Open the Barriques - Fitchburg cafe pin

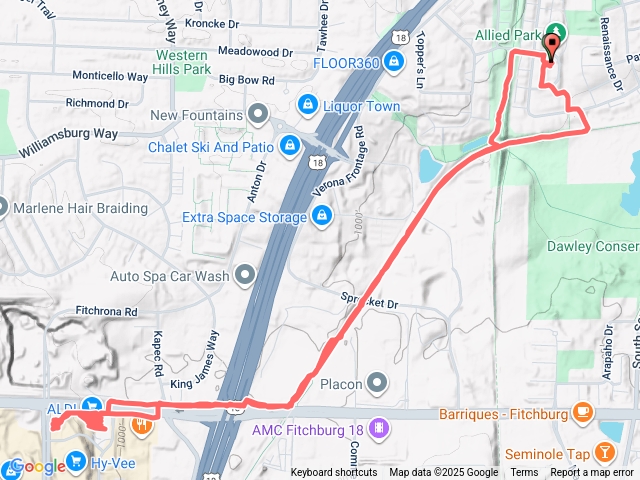tap(583, 413)
